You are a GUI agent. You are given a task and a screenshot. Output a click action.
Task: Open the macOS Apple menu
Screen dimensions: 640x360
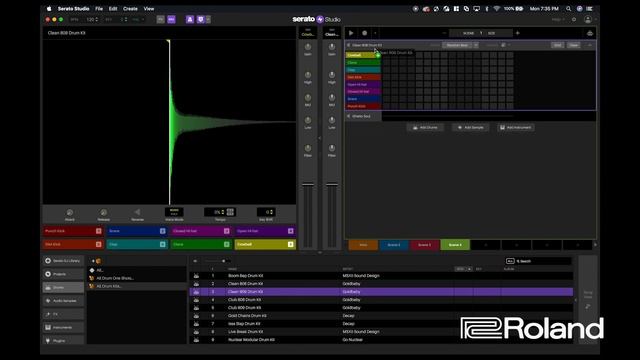[49, 9]
